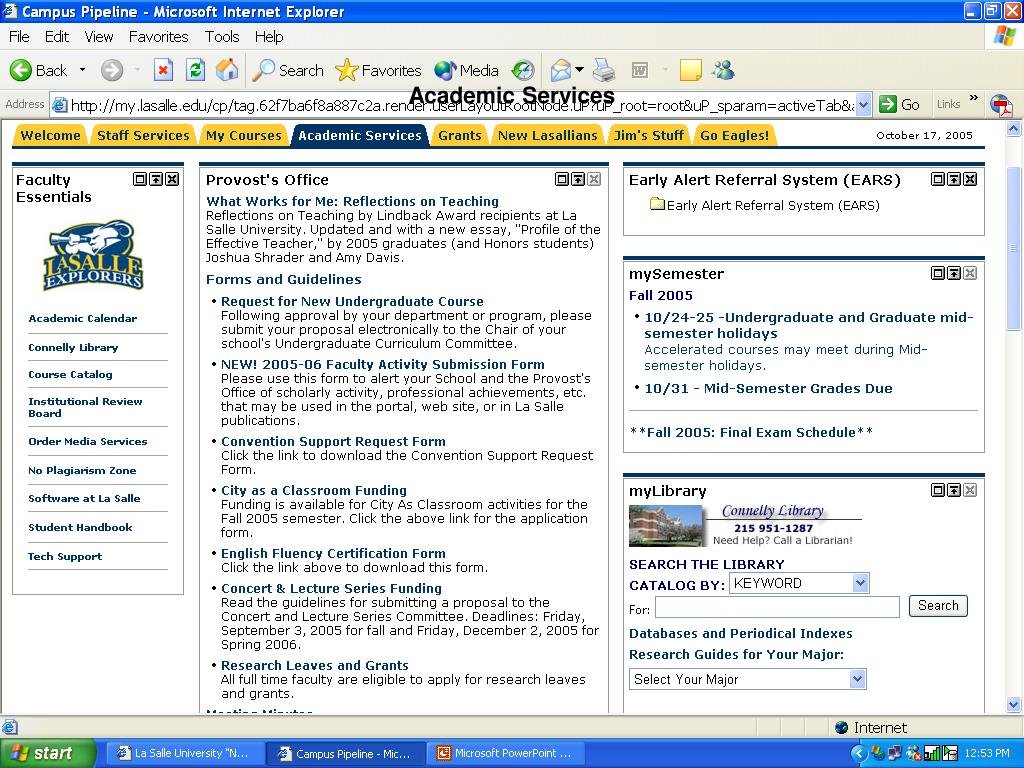Switch to La Salle University taskbar window
This screenshot has height=768, width=1024.
pos(183,753)
